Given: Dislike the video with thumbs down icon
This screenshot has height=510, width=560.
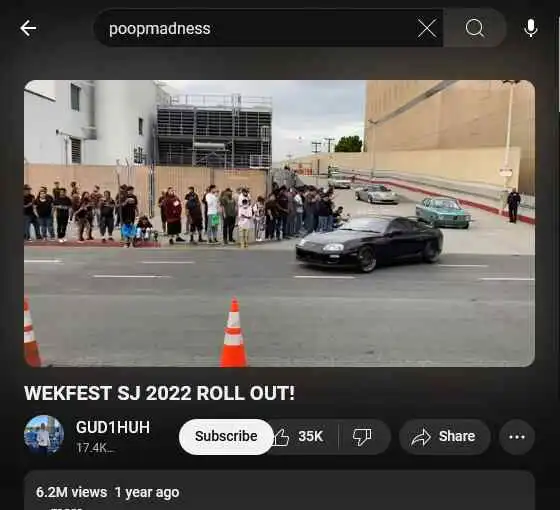Looking at the screenshot, I should (x=362, y=437).
